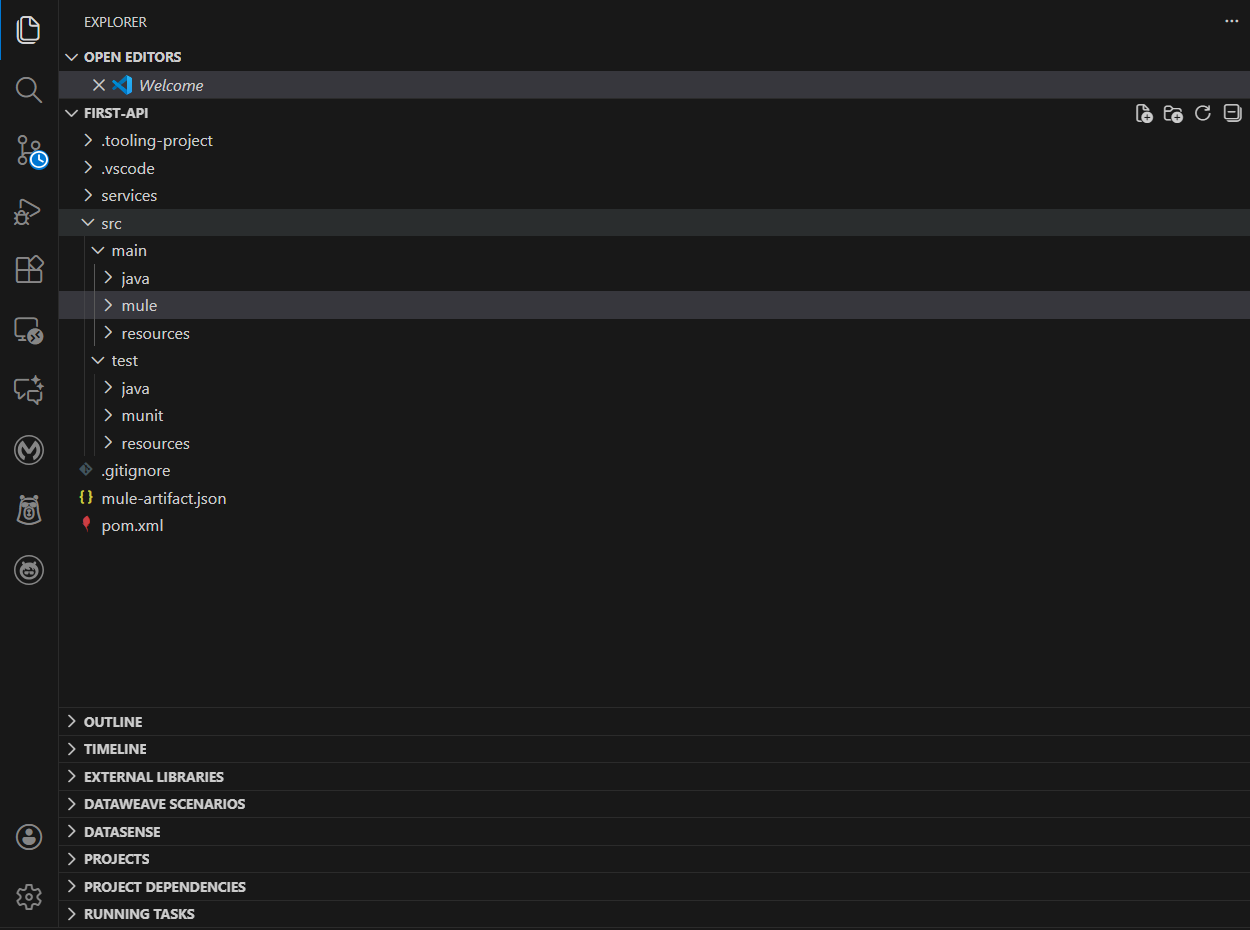Select the Welcome tab in Open Editors
1250x930 pixels.
171,86
